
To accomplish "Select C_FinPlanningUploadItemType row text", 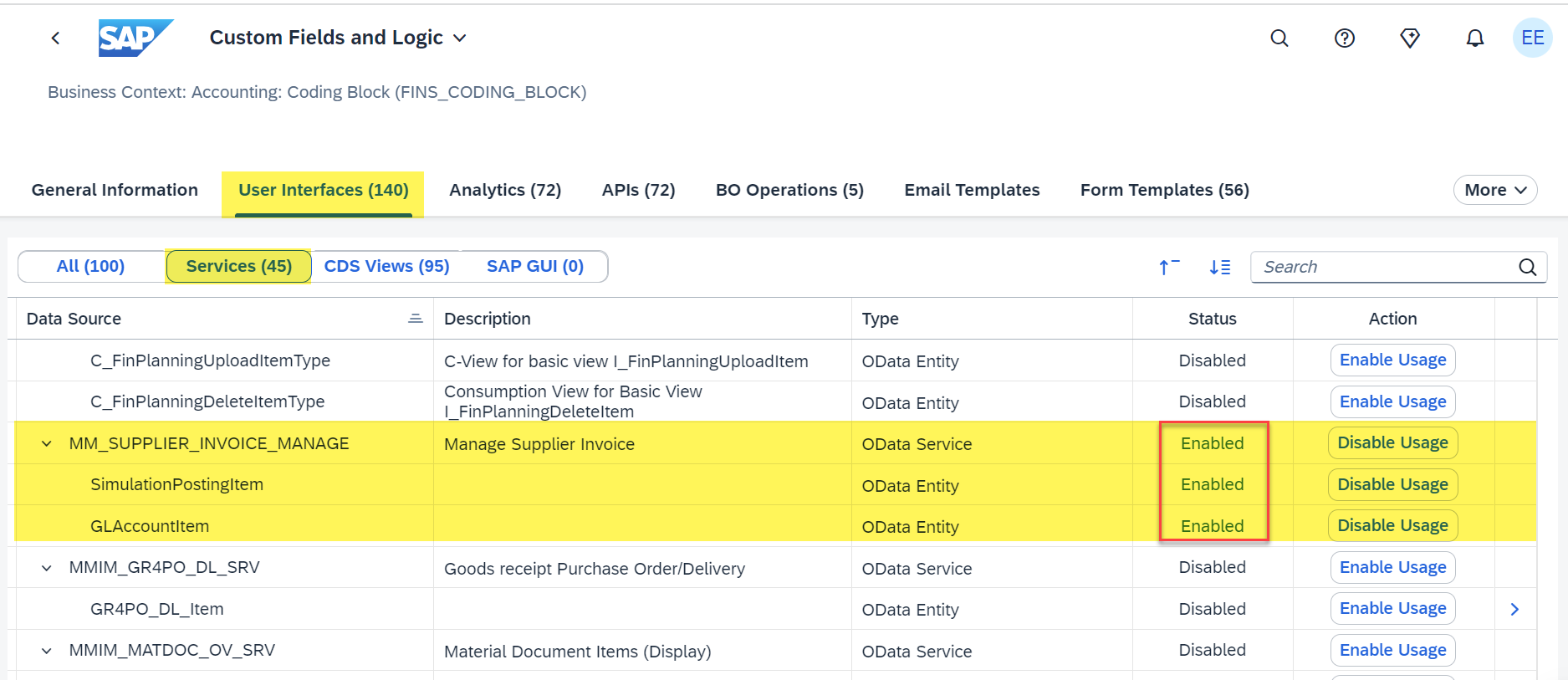I will pyautogui.click(x=210, y=360).
